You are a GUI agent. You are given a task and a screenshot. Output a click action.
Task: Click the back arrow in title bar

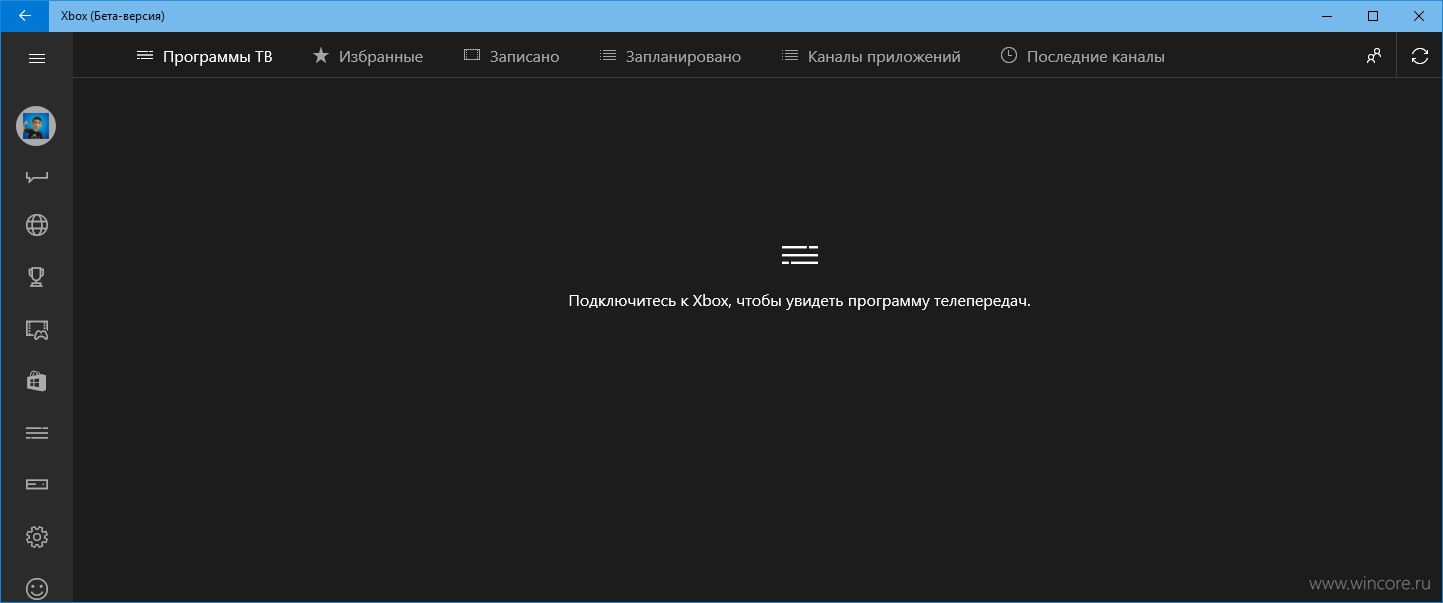25,16
